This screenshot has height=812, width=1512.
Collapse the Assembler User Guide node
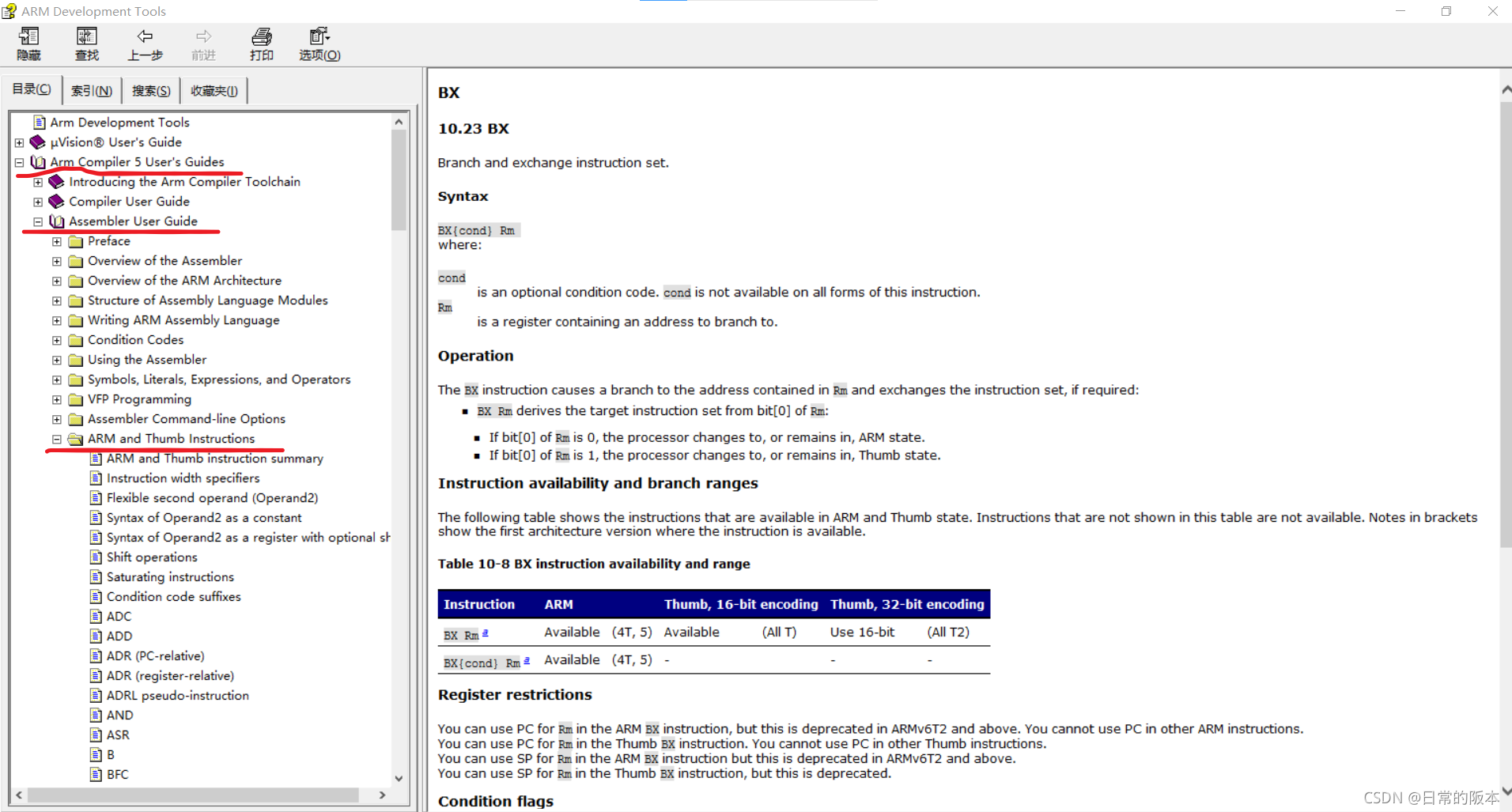point(38,222)
